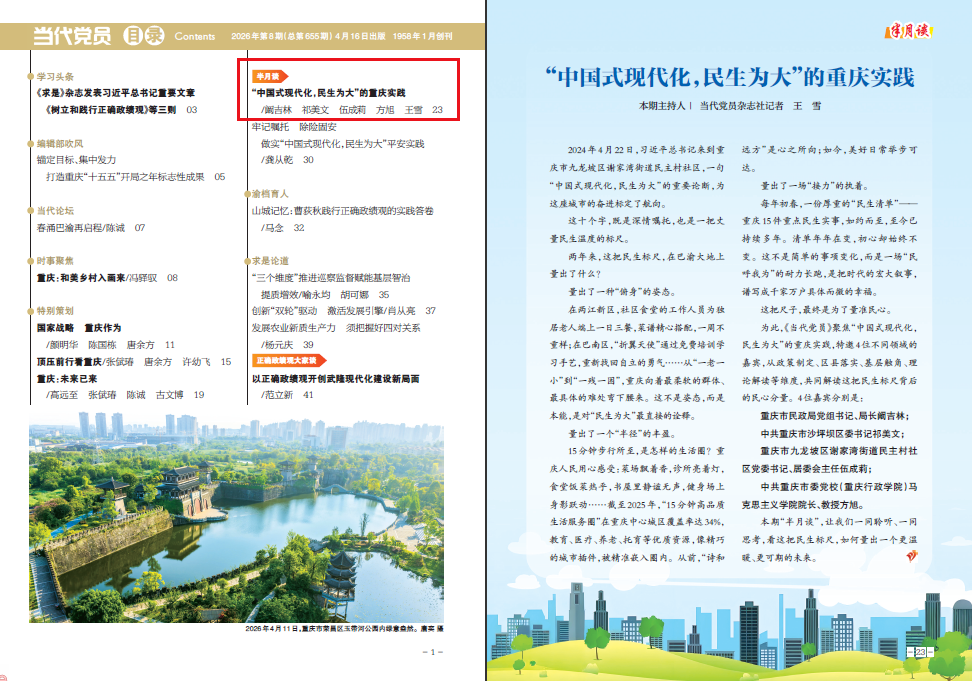Select the 编辑部吹风 section heading
Screen dimensions: 972x681
click(60, 144)
